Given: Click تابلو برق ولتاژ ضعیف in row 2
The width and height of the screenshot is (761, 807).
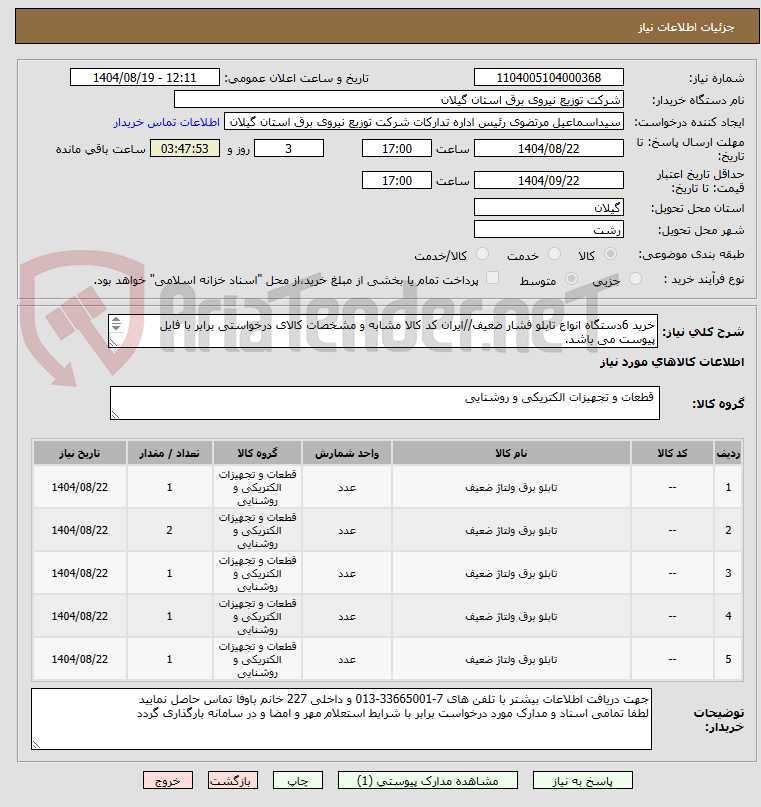Looking at the screenshot, I should coord(511,530).
